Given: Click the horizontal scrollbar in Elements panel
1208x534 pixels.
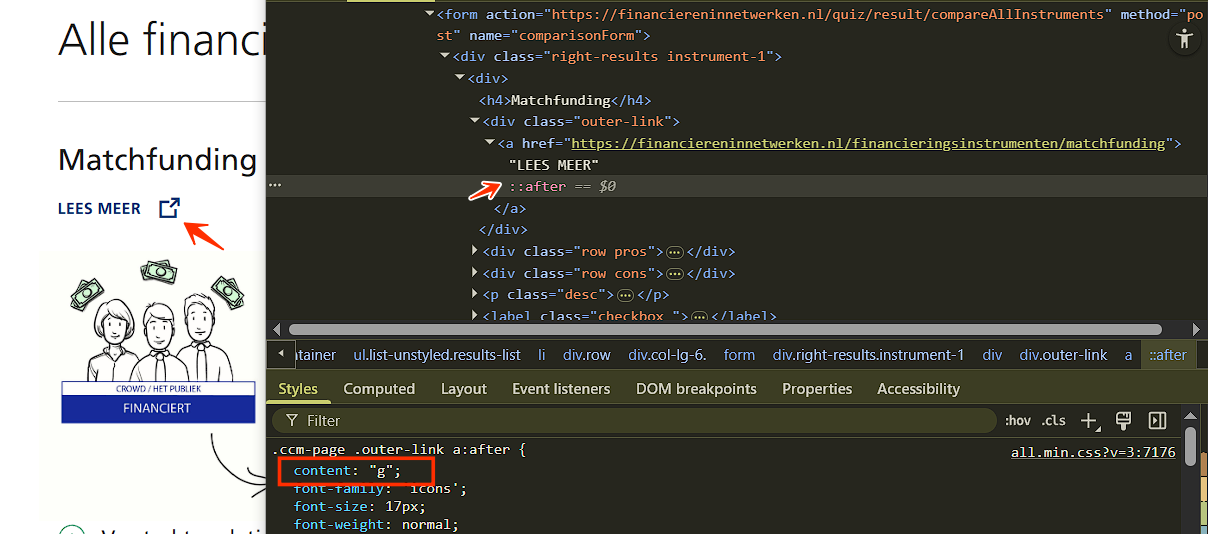Looking at the screenshot, I should coord(725,329).
